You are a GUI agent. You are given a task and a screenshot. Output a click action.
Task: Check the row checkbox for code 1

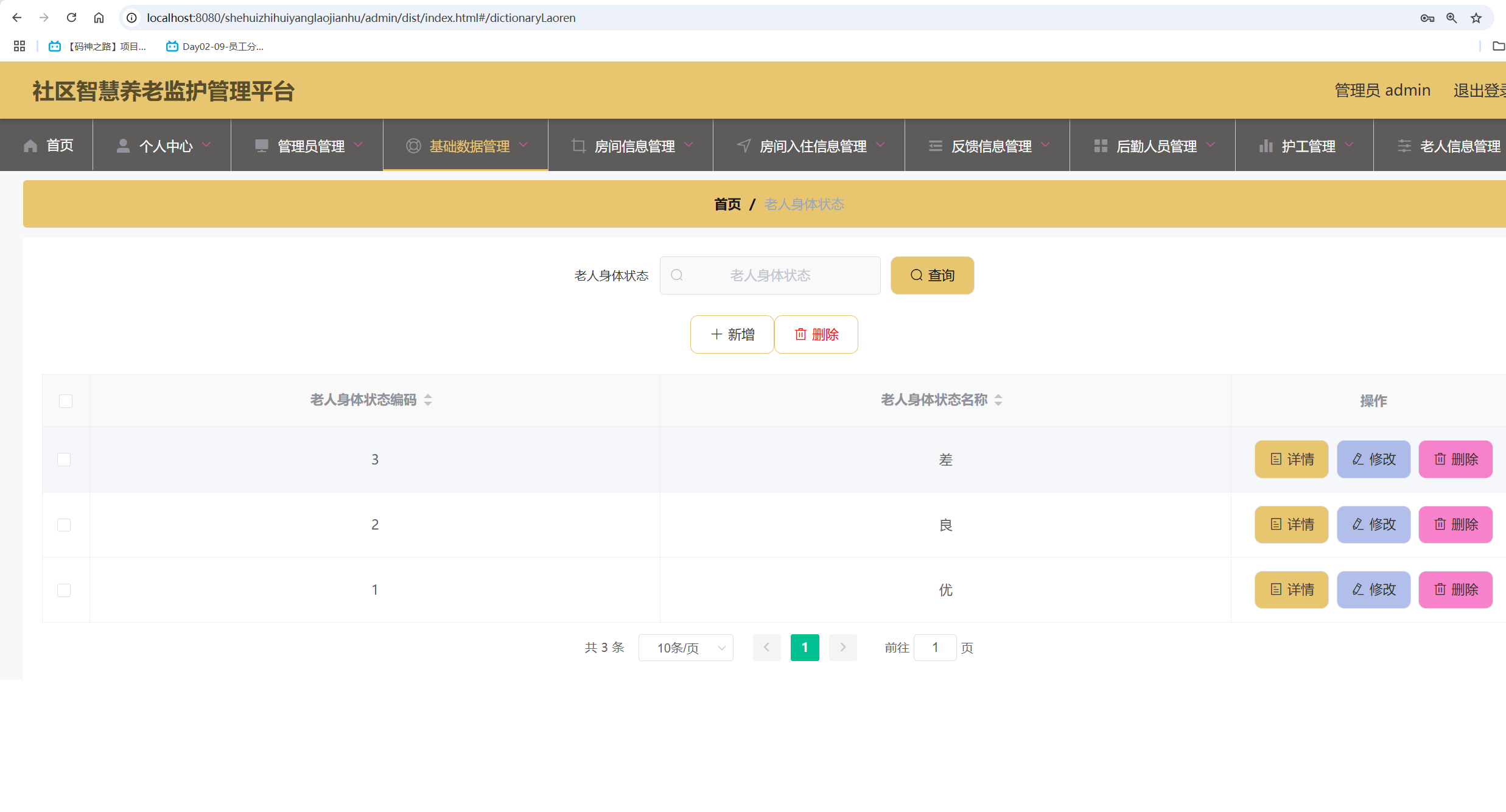point(64,589)
